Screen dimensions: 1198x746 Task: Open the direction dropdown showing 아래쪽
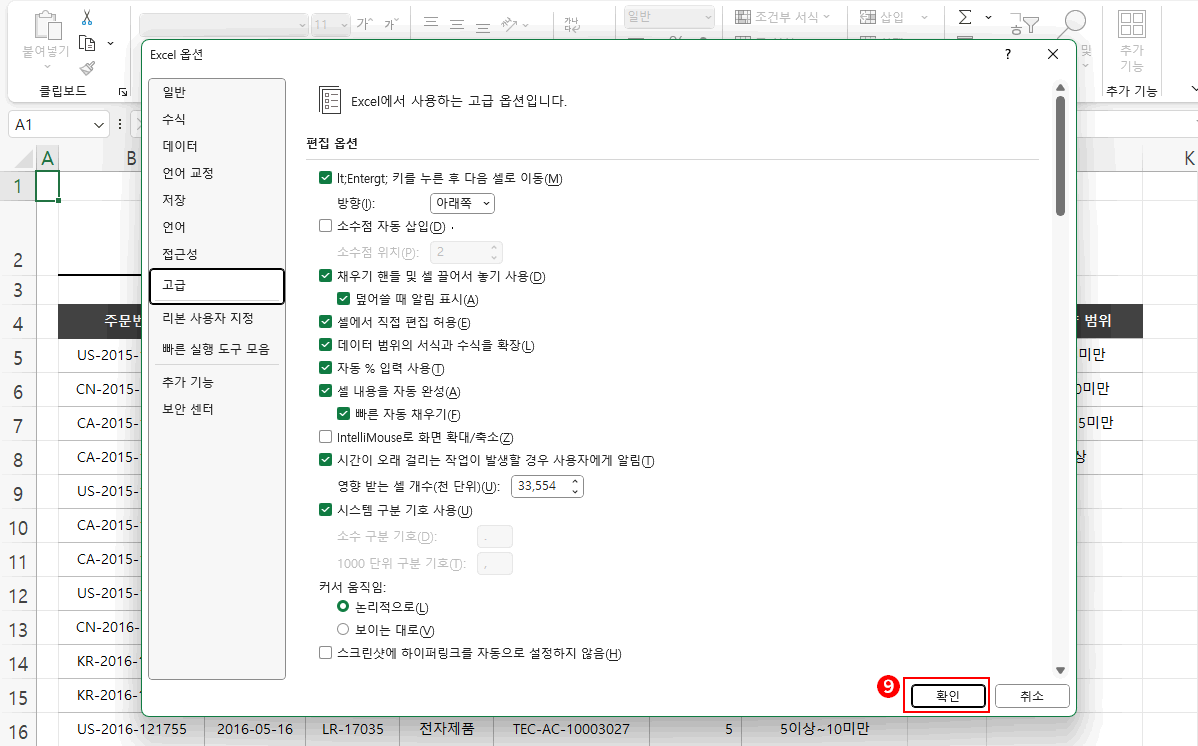point(462,203)
